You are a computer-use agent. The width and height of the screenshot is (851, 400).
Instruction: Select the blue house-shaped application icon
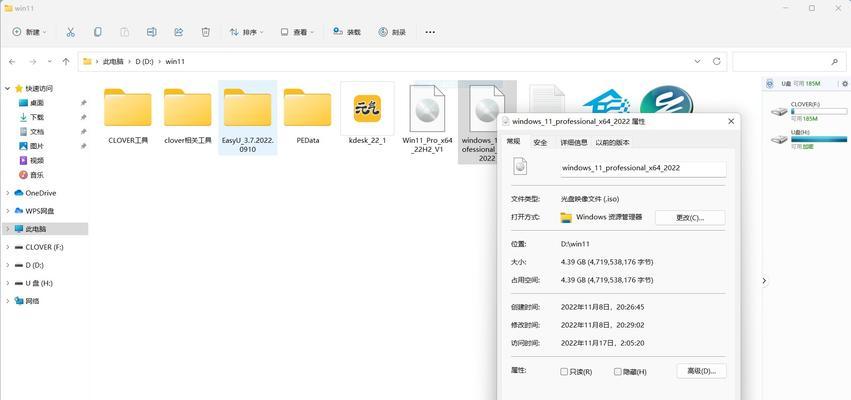(x=607, y=102)
